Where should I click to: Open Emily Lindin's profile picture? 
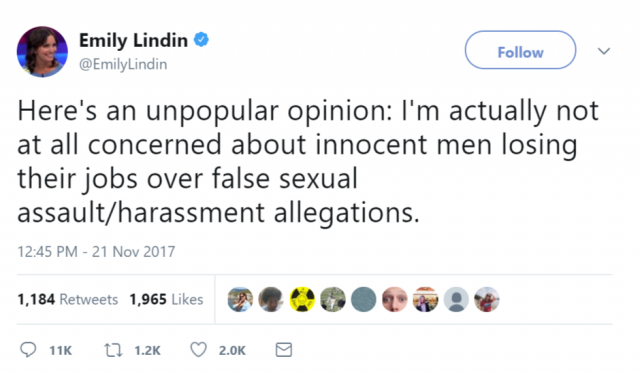coord(42,52)
